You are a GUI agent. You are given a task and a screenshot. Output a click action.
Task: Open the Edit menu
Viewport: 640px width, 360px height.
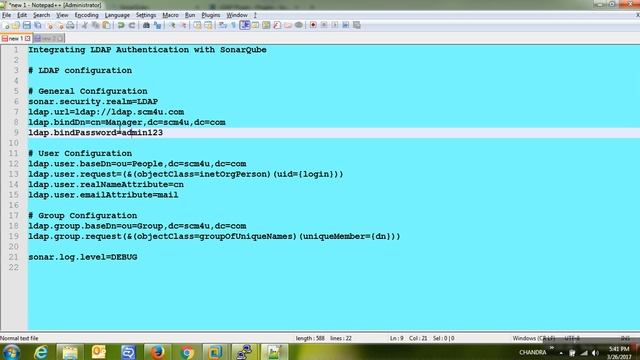click(22, 15)
